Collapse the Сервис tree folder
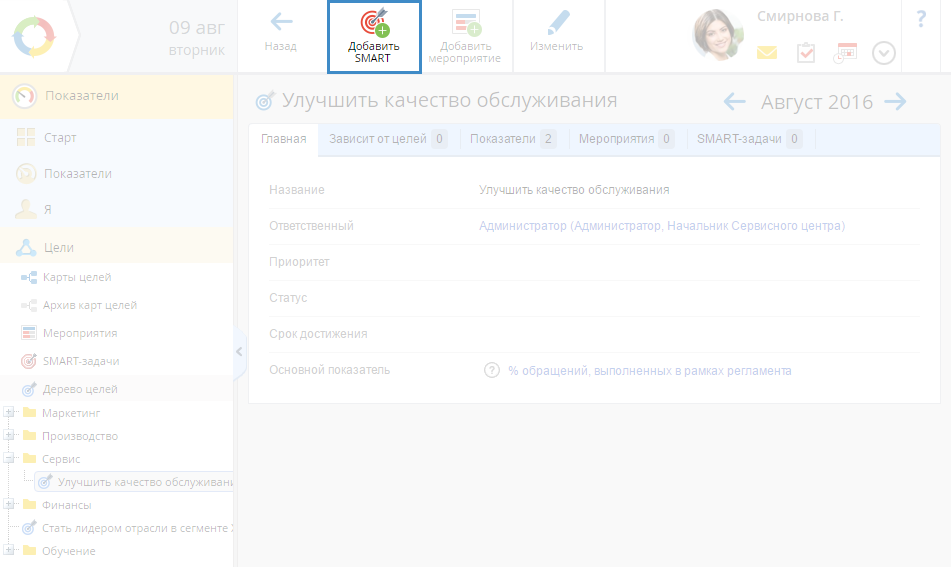This screenshot has height=567, width=951. pos(9,458)
